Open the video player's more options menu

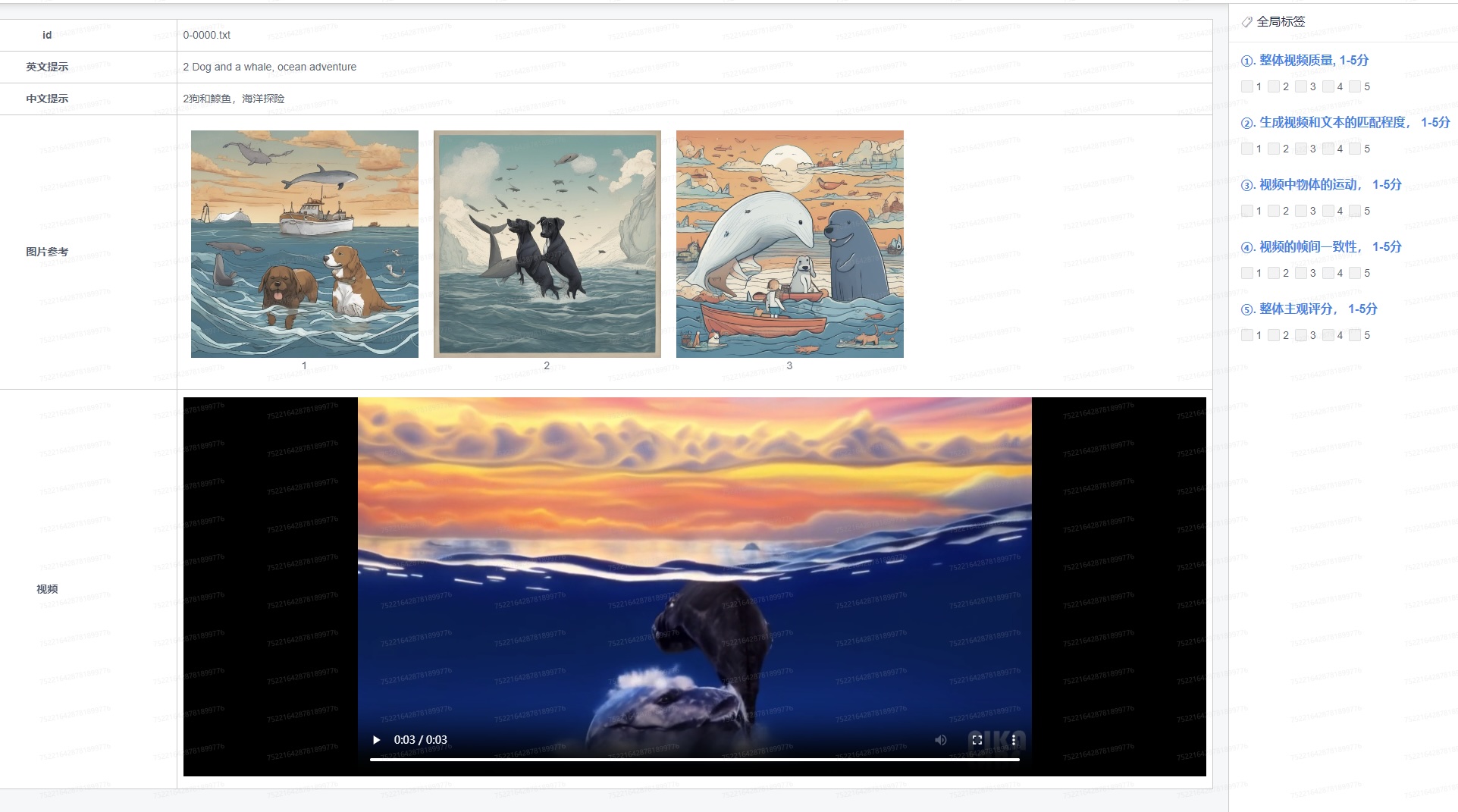pos(1014,740)
